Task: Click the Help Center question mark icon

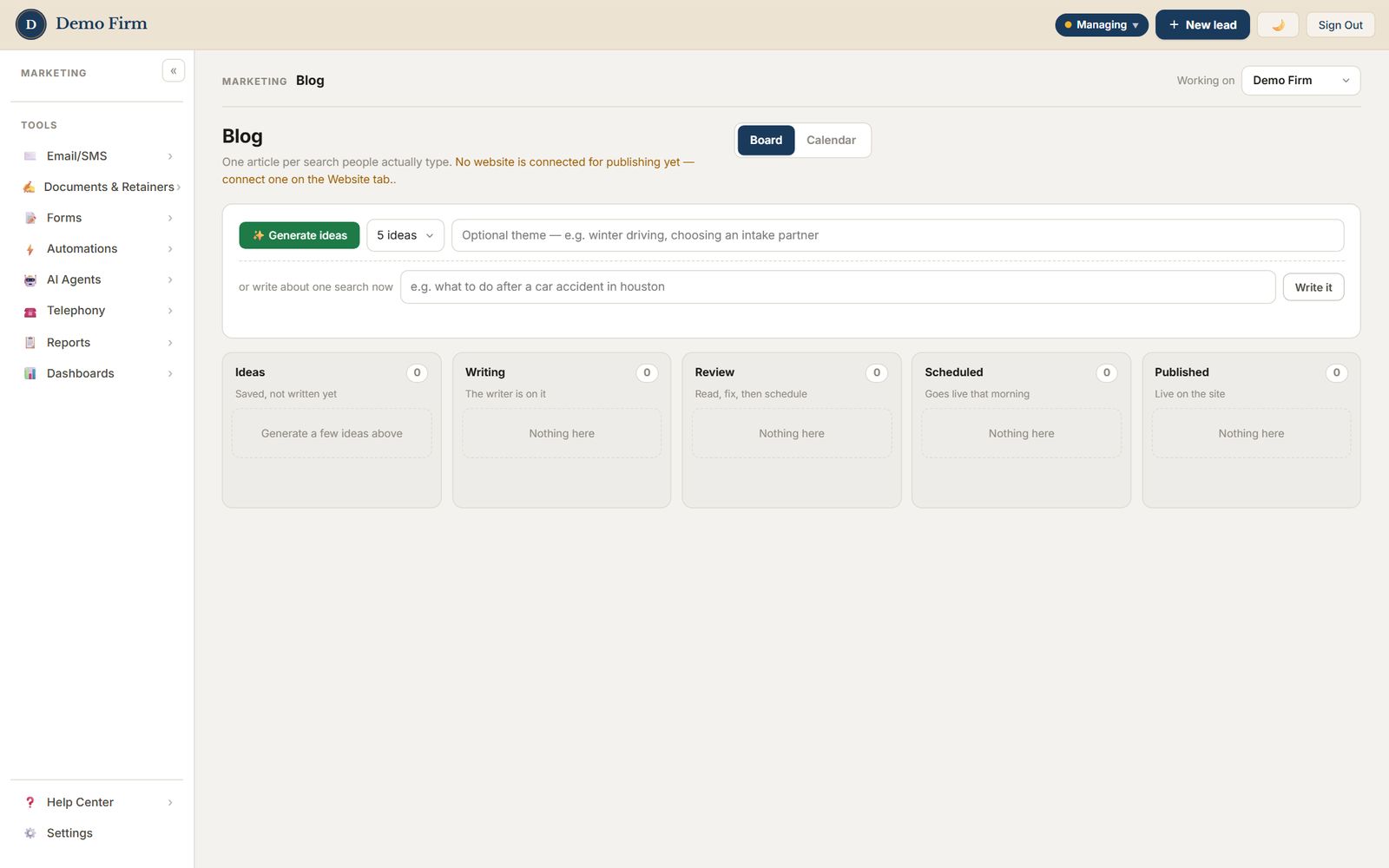Action: pyautogui.click(x=30, y=802)
